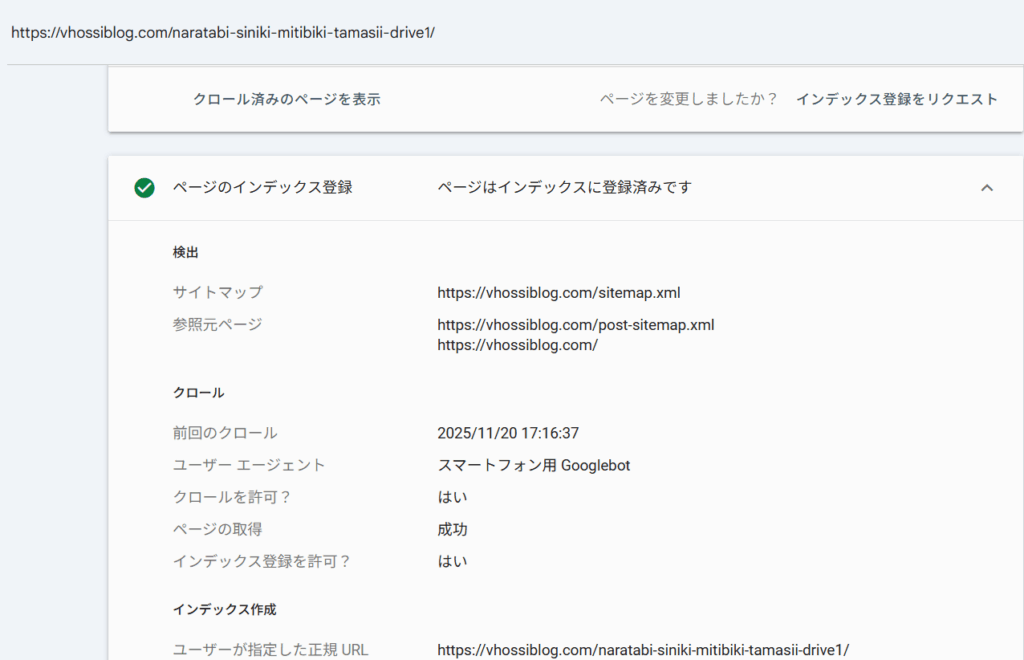Open クロール済みのページを表示 view
This screenshot has width=1024, height=660.
(x=289, y=99)
